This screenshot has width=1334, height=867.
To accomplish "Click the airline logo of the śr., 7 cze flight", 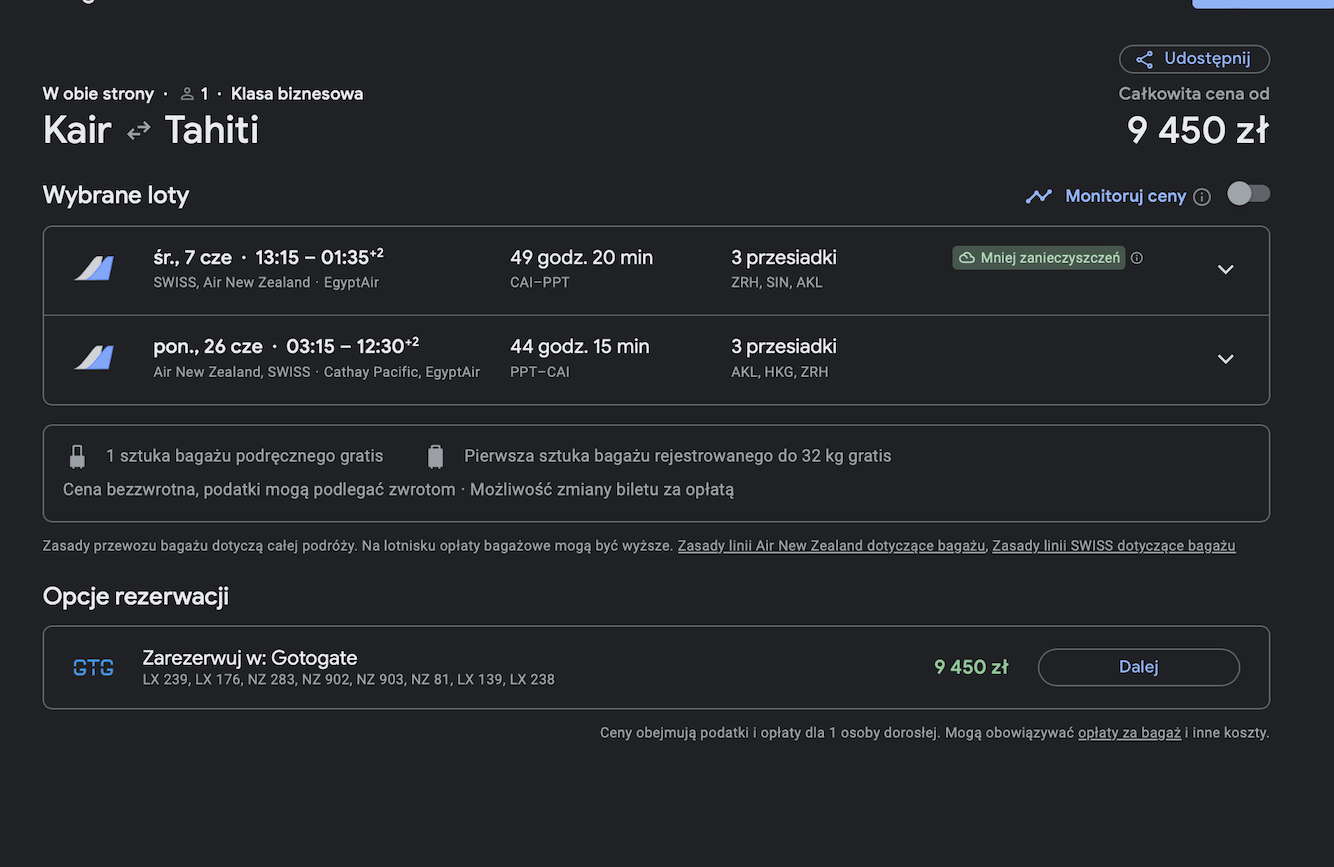I will click(x=94, y=269).
